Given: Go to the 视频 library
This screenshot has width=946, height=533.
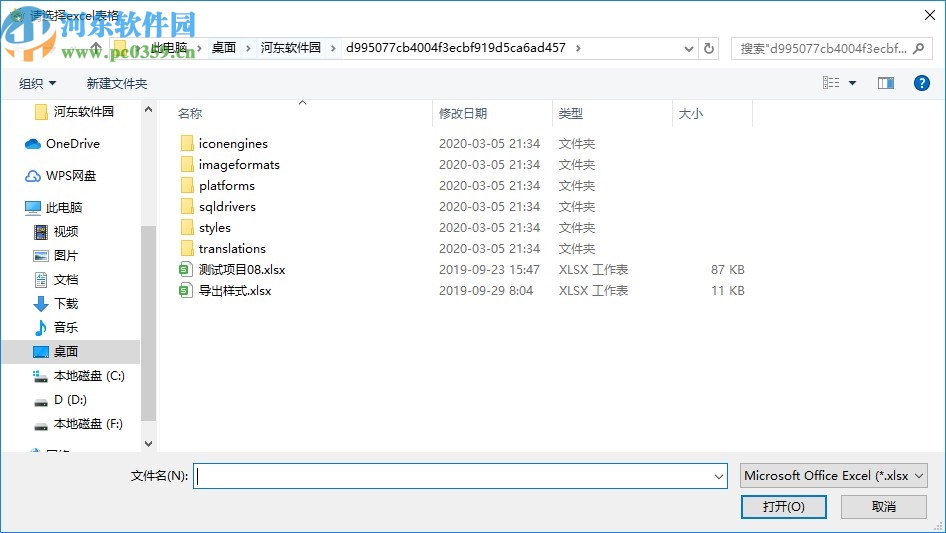Looking at the screenshot, I should pyautogui.click(x=56, y=231).
